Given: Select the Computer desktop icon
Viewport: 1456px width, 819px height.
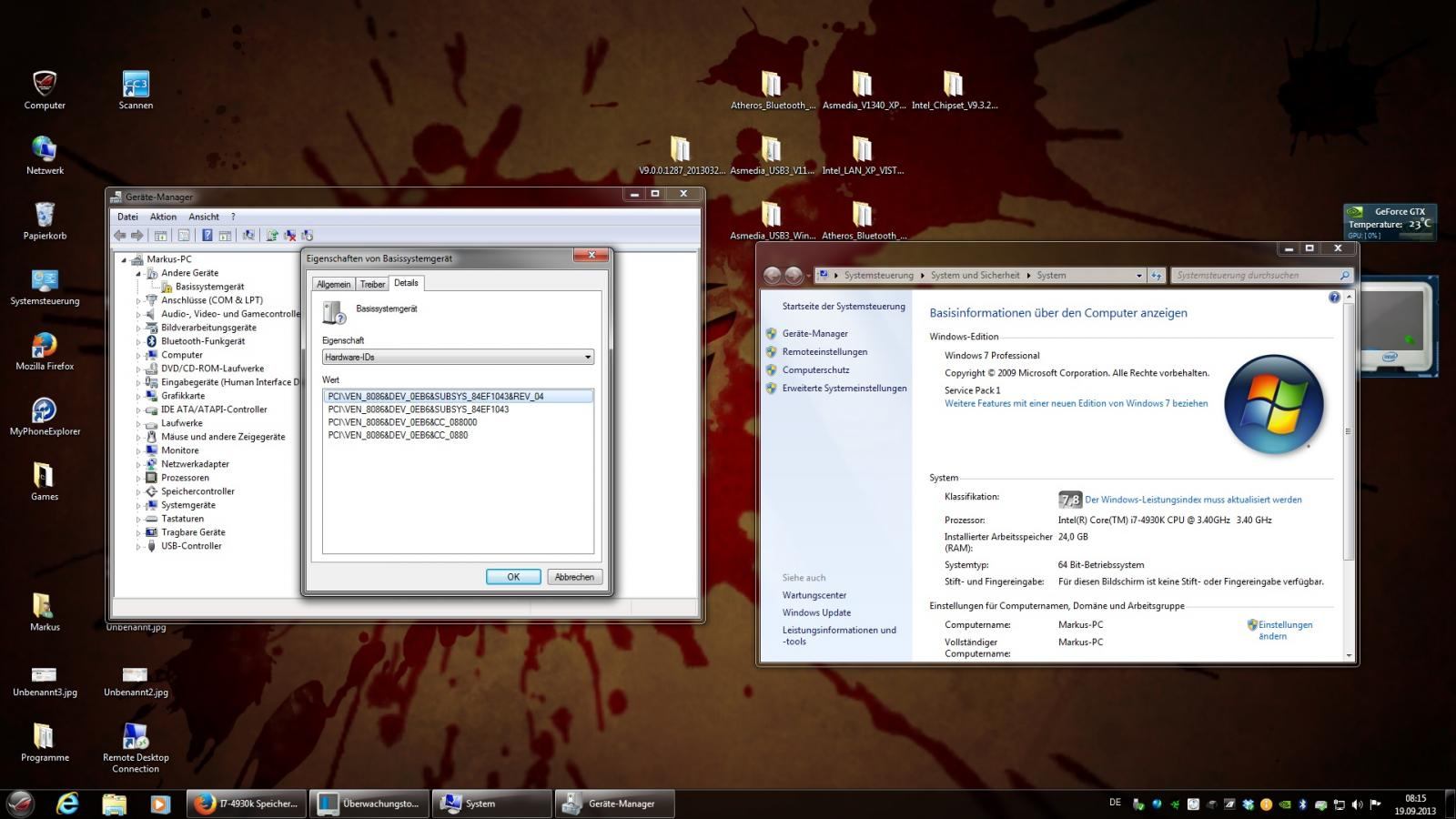Looking at the screenshot, I should pos(45,90).
